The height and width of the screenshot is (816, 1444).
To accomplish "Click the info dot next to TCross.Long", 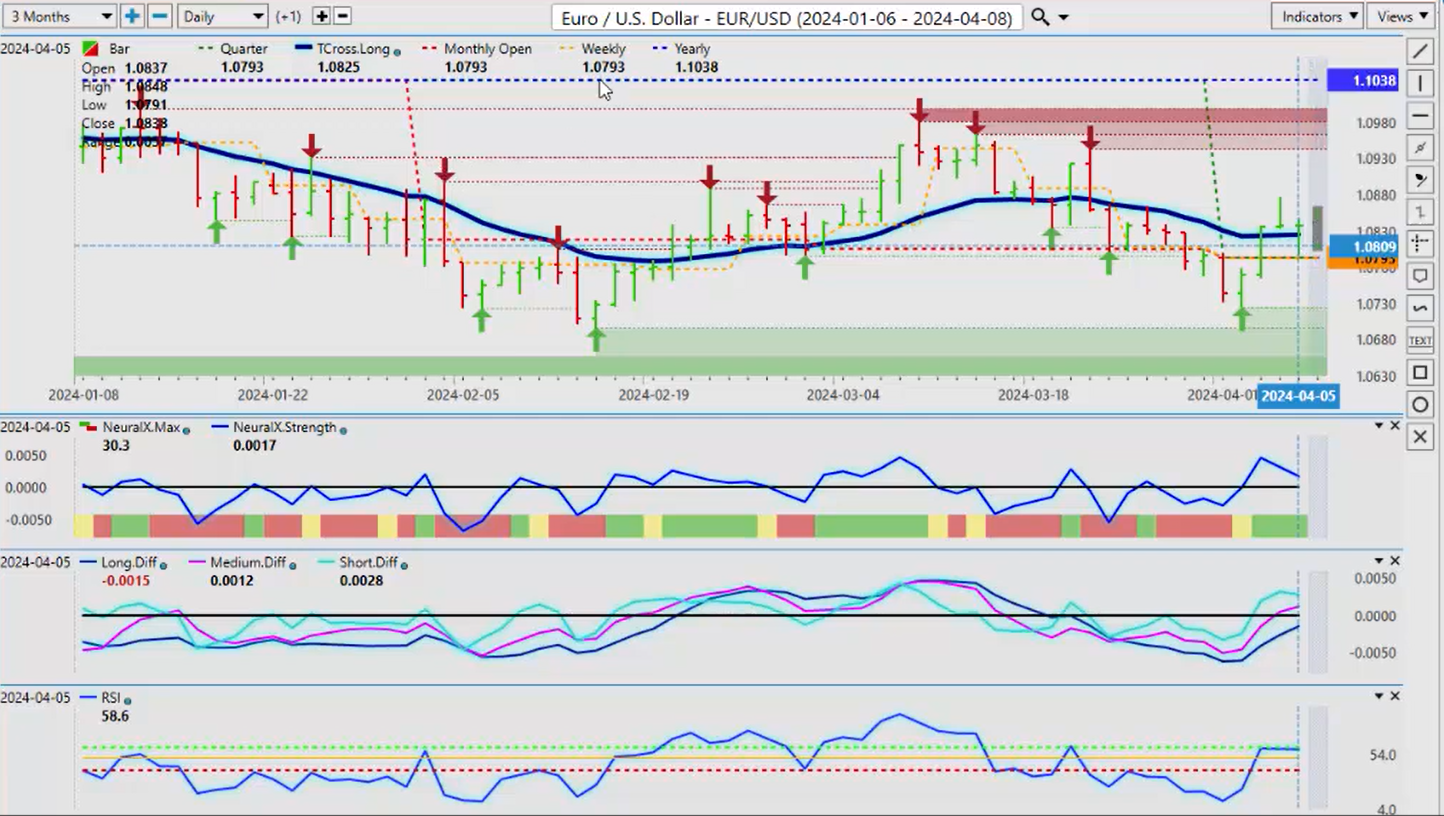I will tap(398, 52).
